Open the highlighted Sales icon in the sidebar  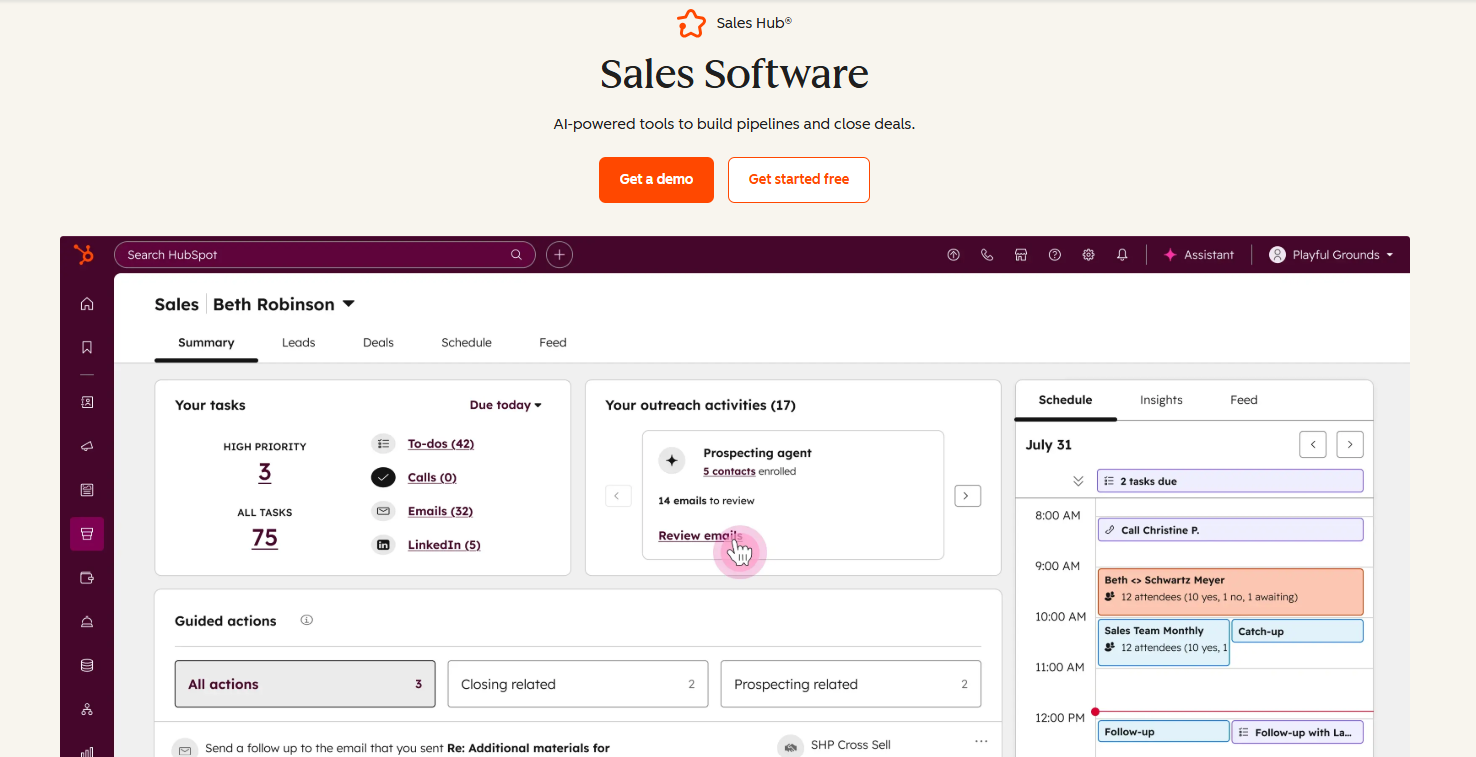click(x=86, y=533)
